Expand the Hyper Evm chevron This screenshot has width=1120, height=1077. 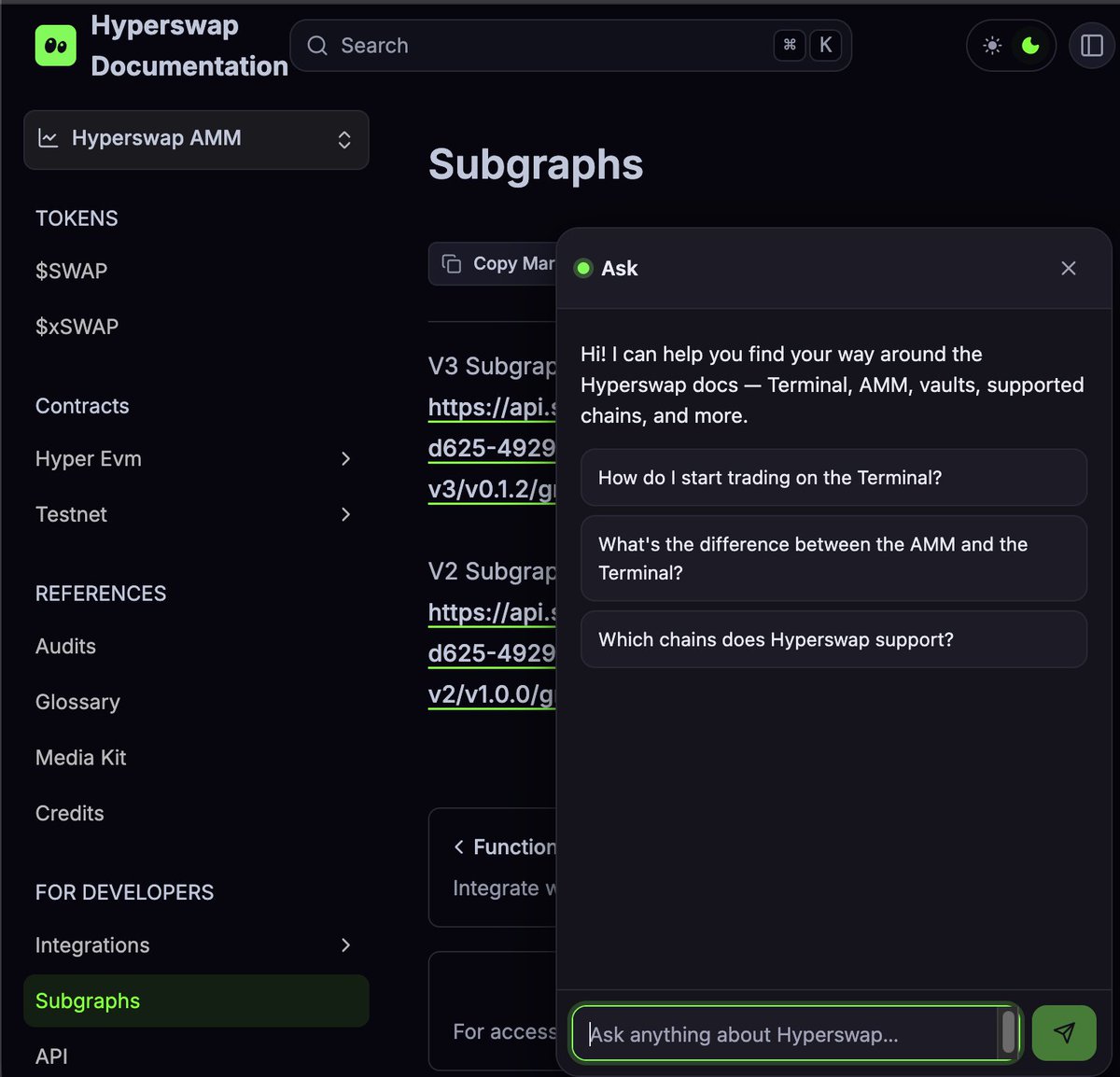pyautogui.click(x=345, y=458)
